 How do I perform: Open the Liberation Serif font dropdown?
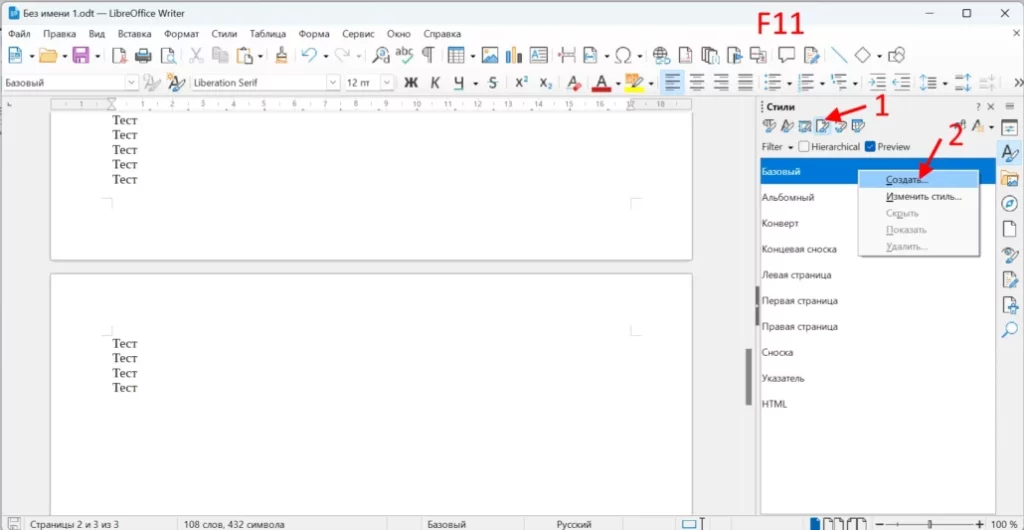[334, 83]
